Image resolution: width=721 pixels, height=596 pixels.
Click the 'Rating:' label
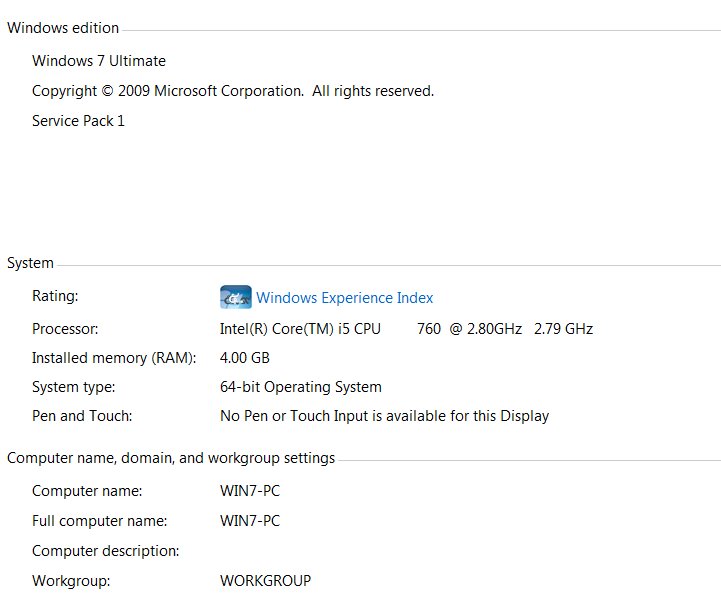(55, 296)
